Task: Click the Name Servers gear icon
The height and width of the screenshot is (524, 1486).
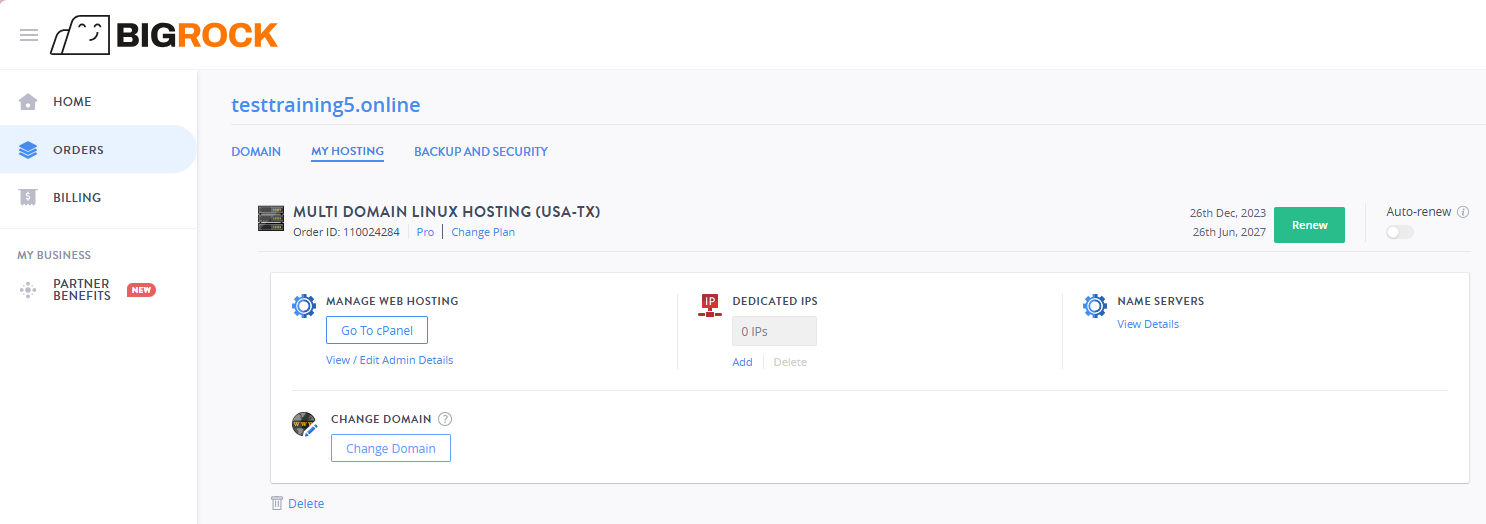Action: pyautogui.click(x=1095, y=306)
